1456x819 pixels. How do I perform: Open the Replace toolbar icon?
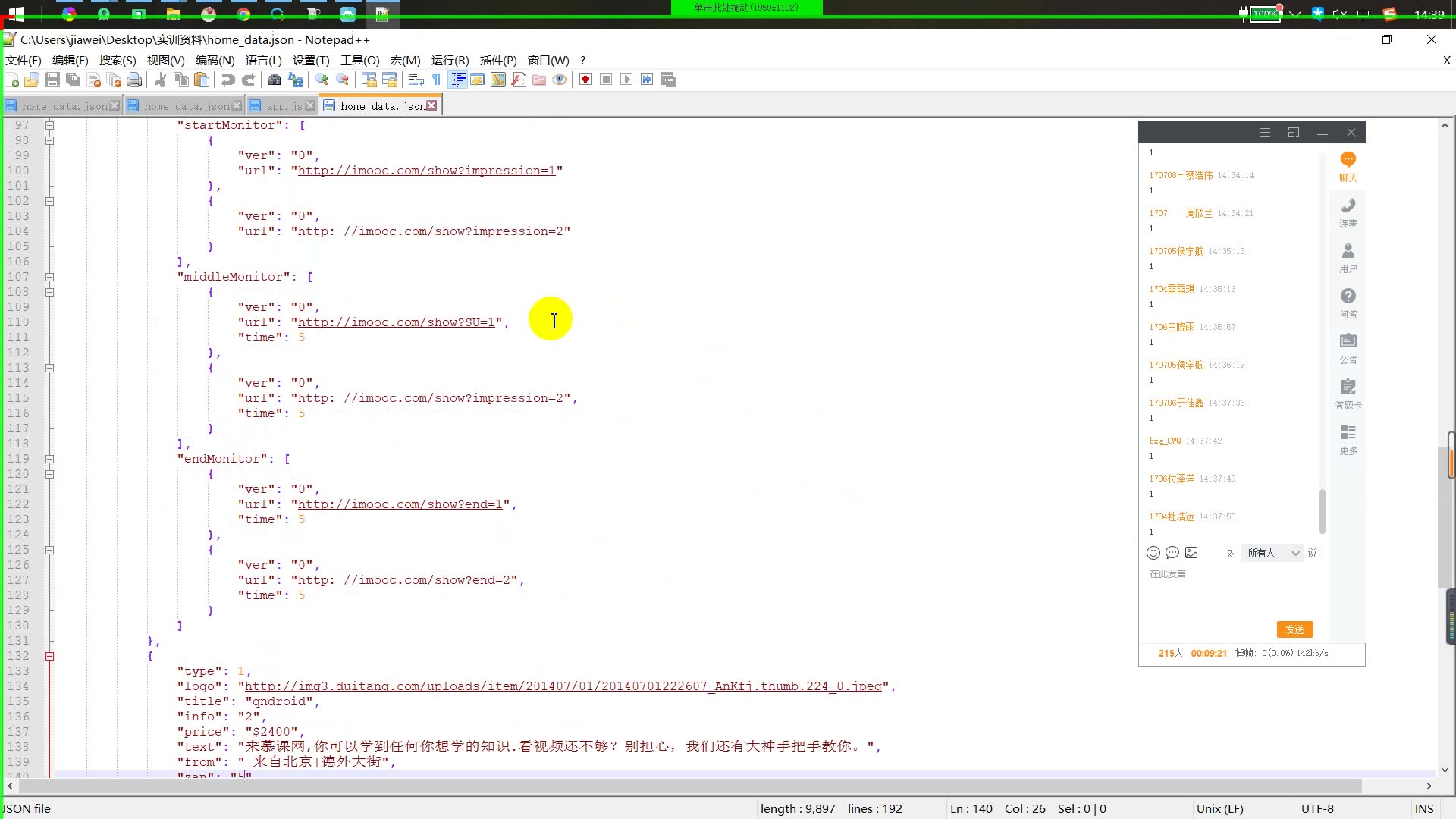click(295, 80)
